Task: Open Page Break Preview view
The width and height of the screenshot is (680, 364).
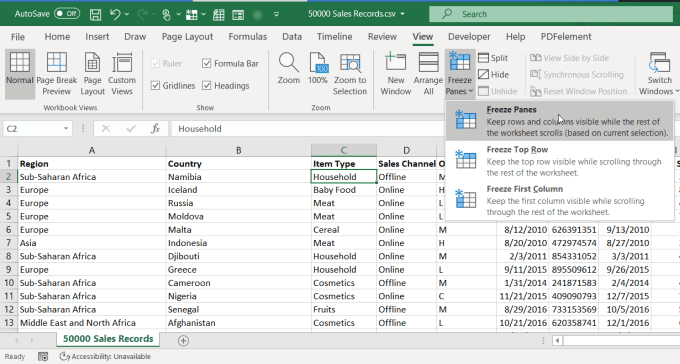Action: coord(56,73)
